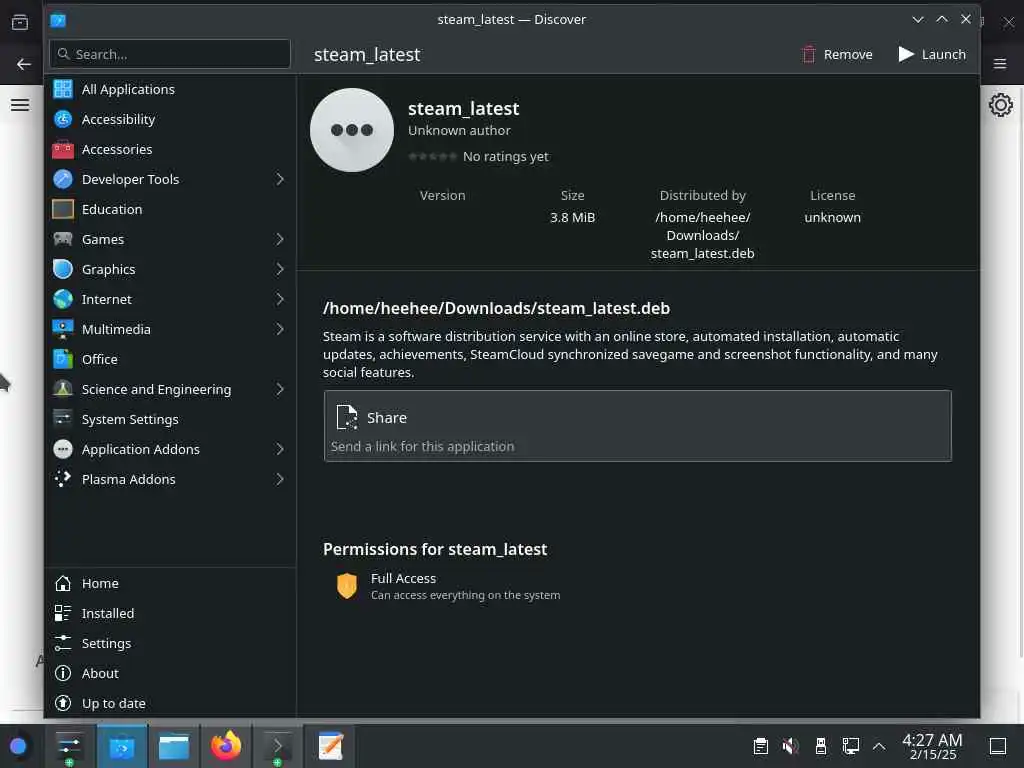Open the Up to date updates page
The height and width of the screenshot is (768, 1024).
pos(170,703)
